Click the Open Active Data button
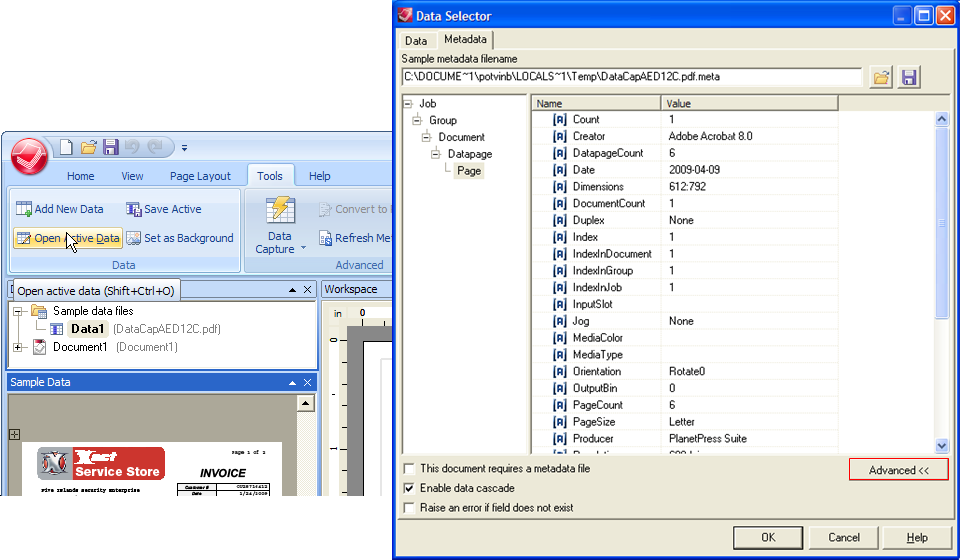This screenshot has height=560, width=960. [x=68, y=238]
